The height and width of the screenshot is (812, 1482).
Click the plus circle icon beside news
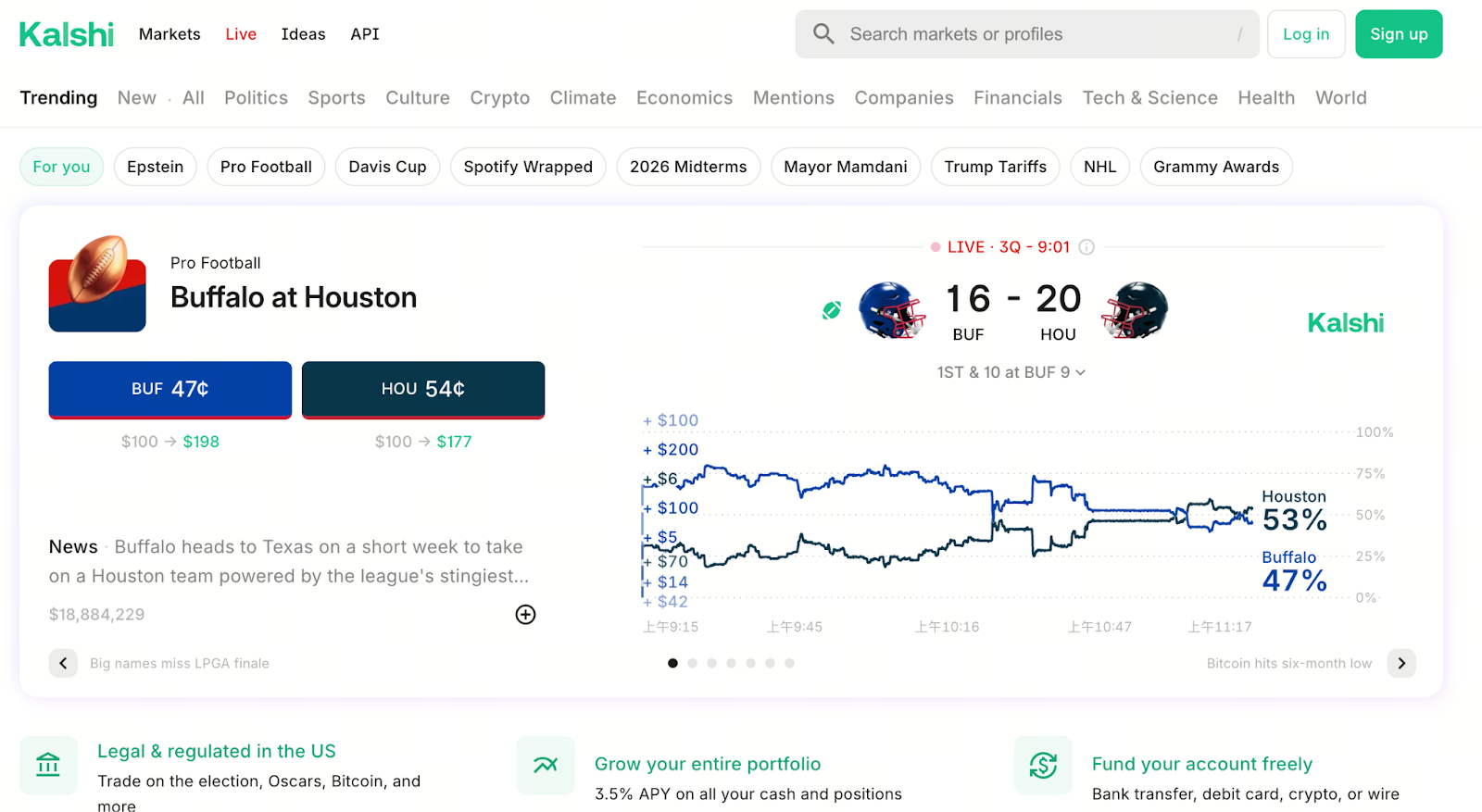point(525,615)
